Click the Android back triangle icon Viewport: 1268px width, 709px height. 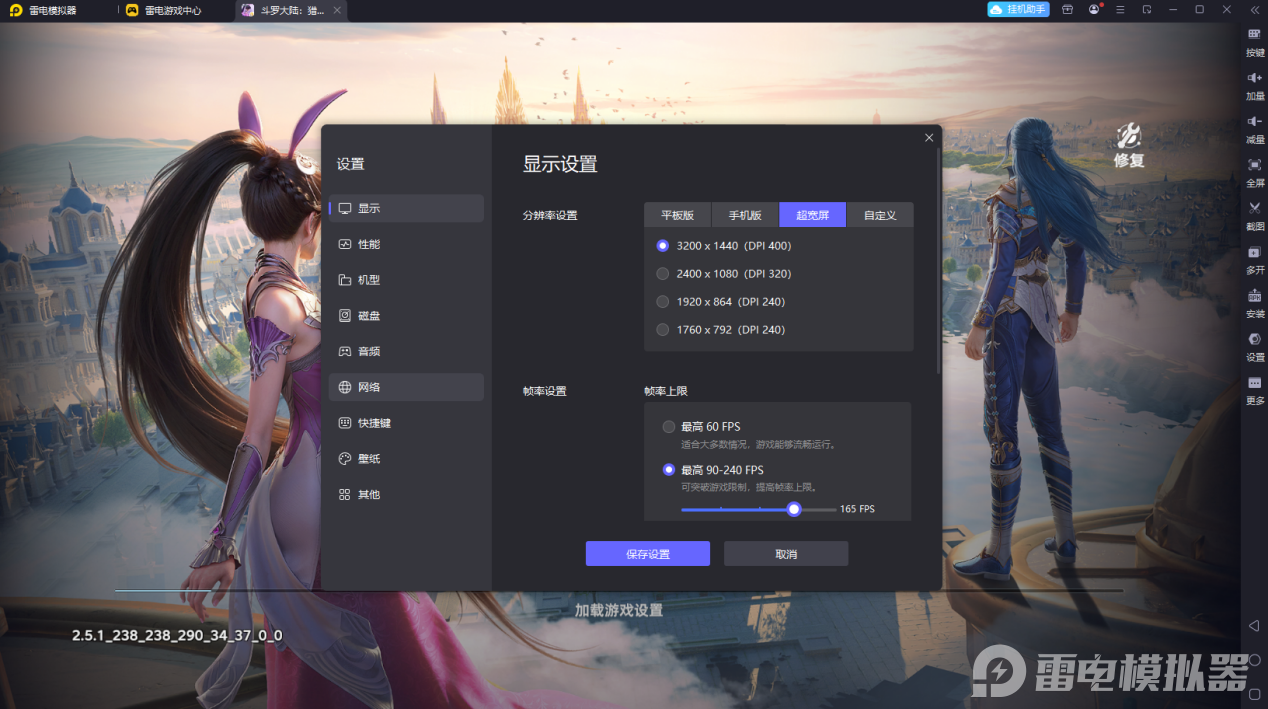point(1254,626)
